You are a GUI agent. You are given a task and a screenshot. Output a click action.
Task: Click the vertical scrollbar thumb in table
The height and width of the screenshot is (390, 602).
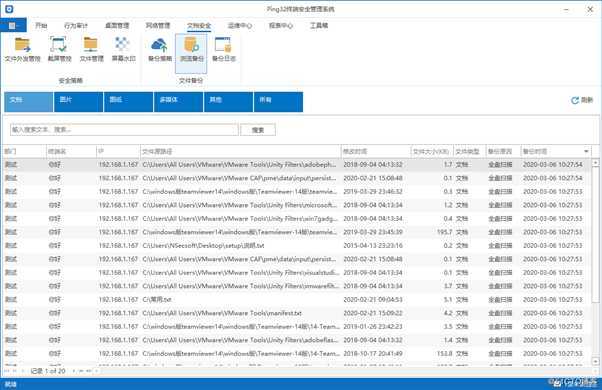tap(595, 234)
